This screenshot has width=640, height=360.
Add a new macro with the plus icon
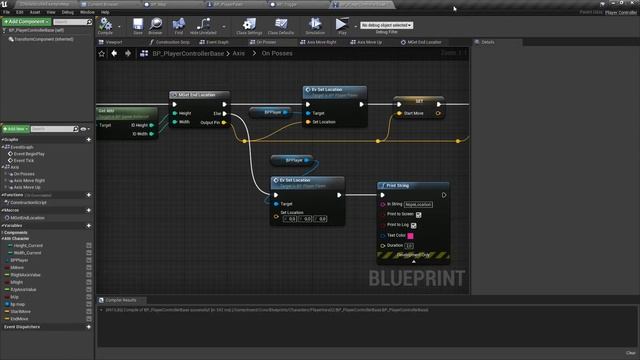click(89, 210)
